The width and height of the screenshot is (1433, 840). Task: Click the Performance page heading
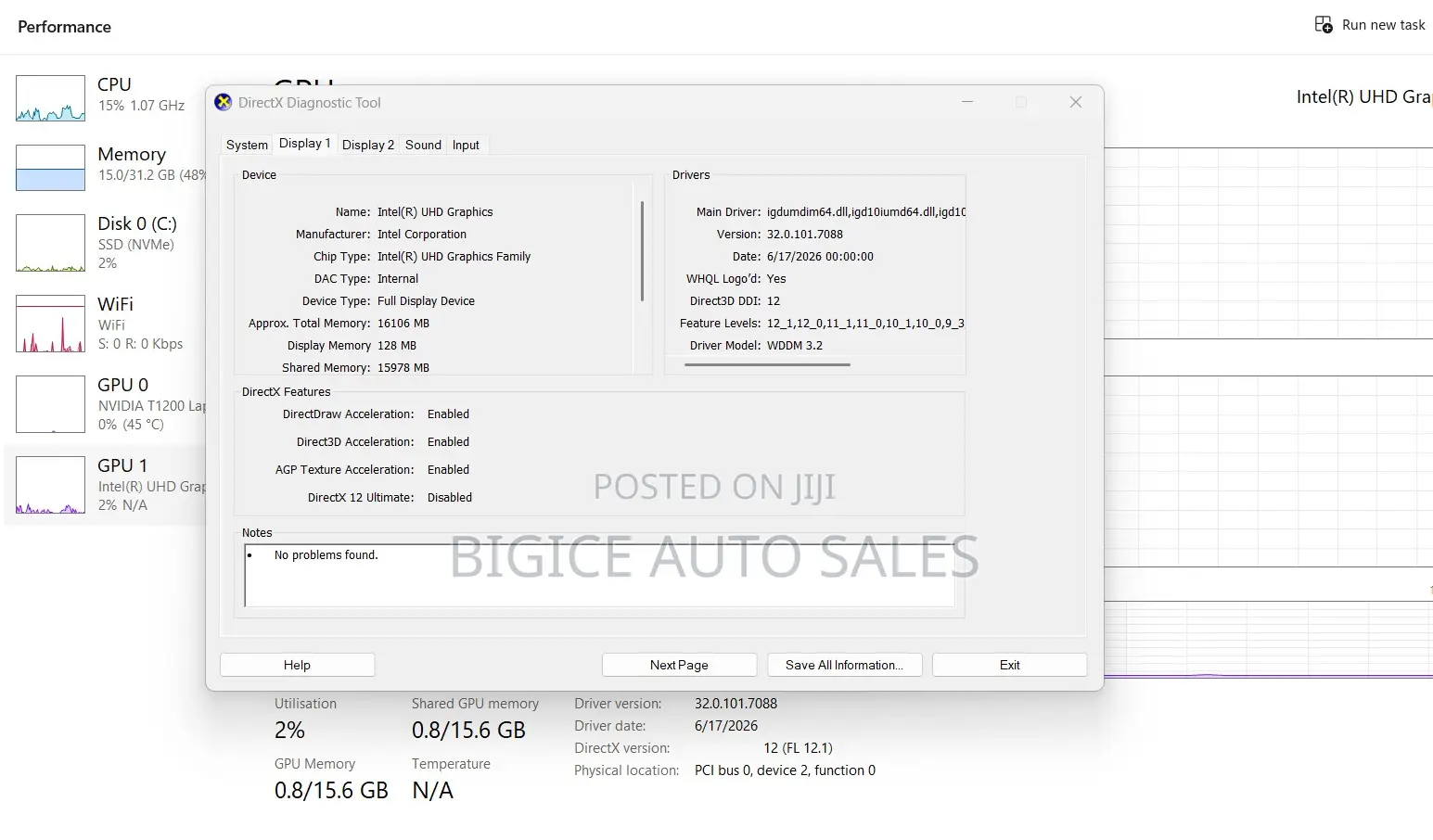coord(64,27)
